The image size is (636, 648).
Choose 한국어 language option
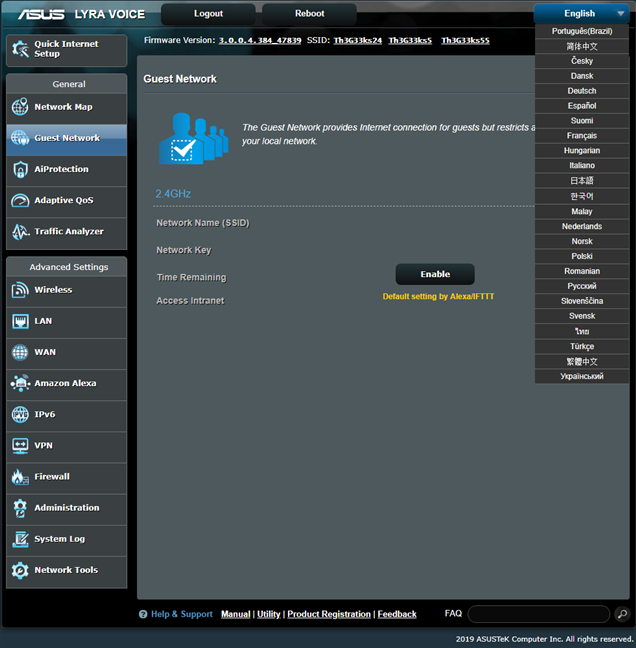(x=582, y=196)
